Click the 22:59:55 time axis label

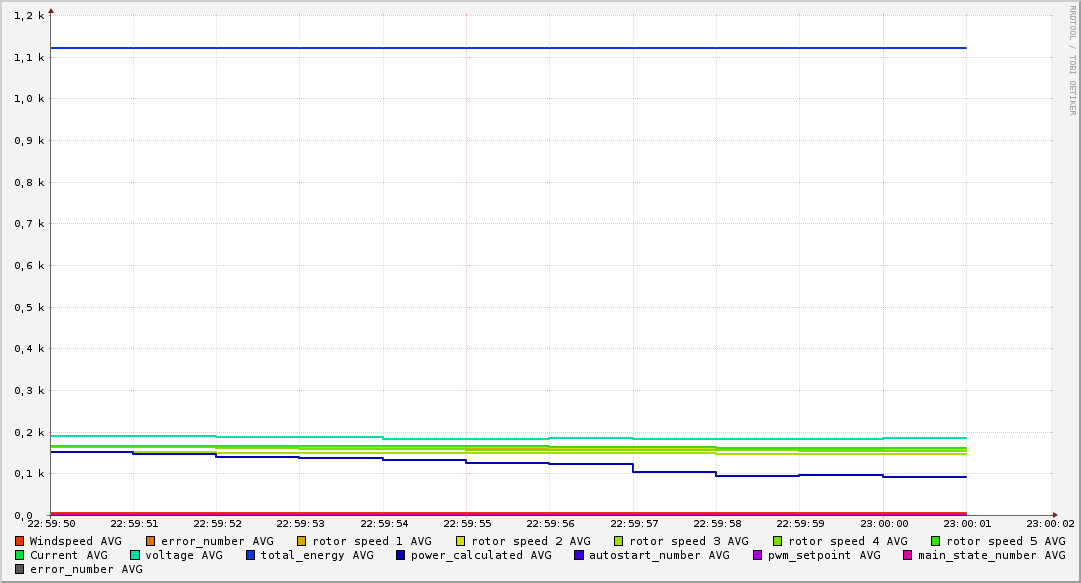click(x=466, y=523)
